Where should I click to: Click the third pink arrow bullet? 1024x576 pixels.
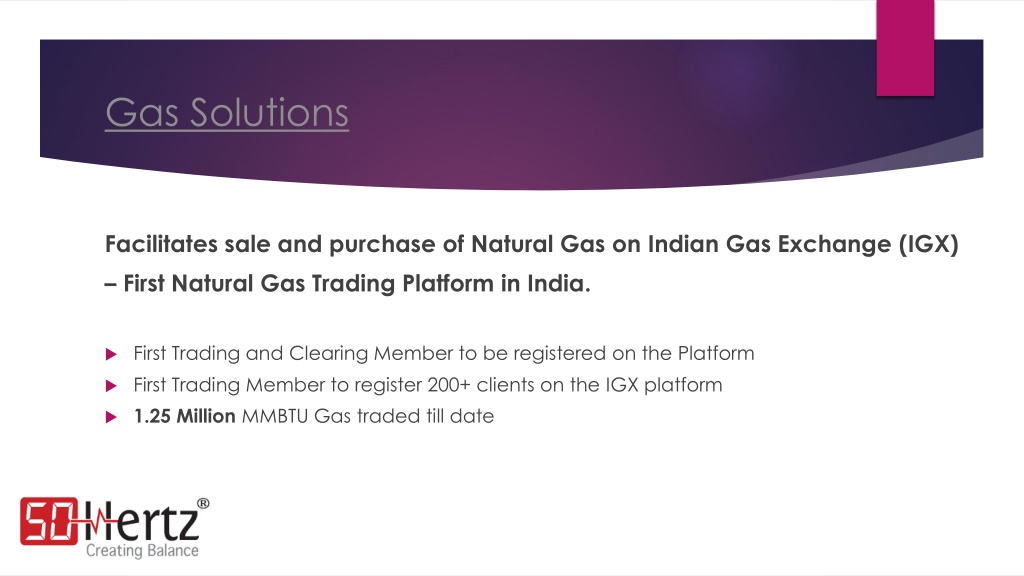click(x=111, y=417)
